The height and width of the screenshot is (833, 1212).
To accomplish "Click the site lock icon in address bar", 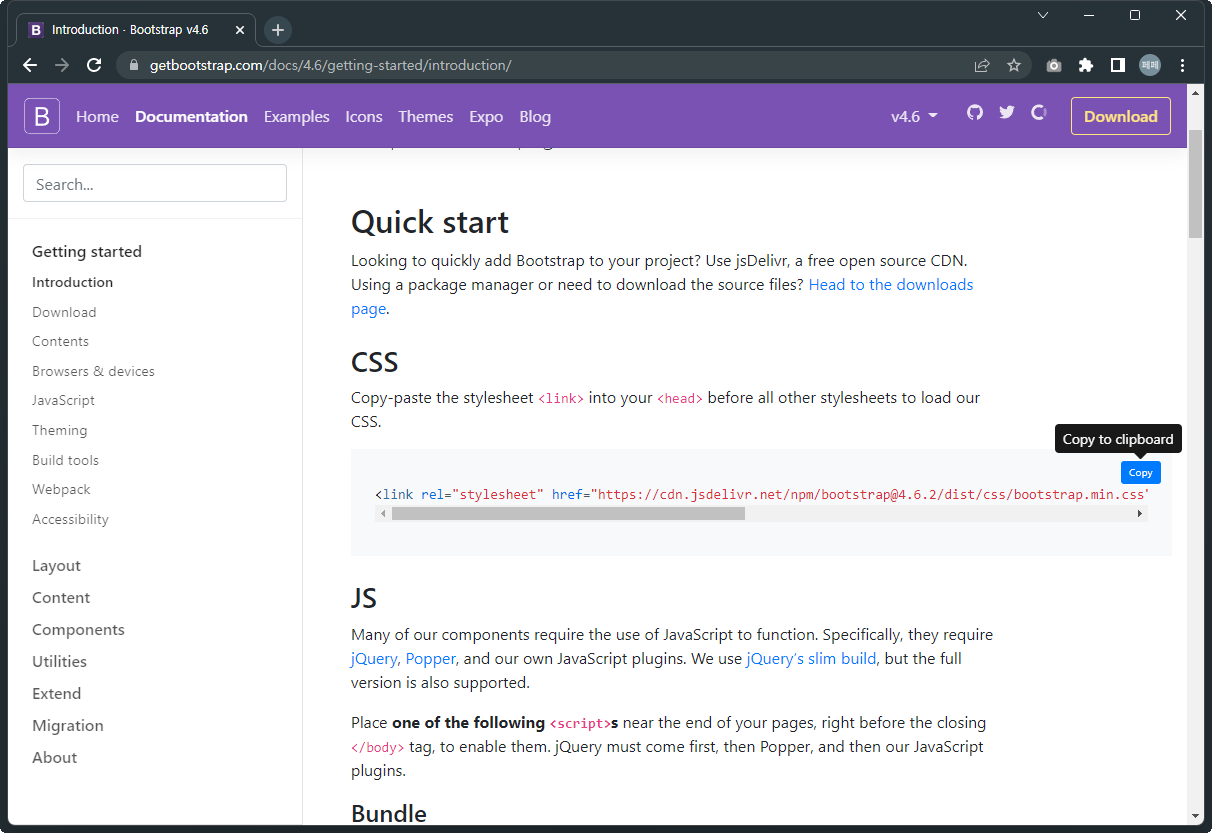I will coord(134,65).
